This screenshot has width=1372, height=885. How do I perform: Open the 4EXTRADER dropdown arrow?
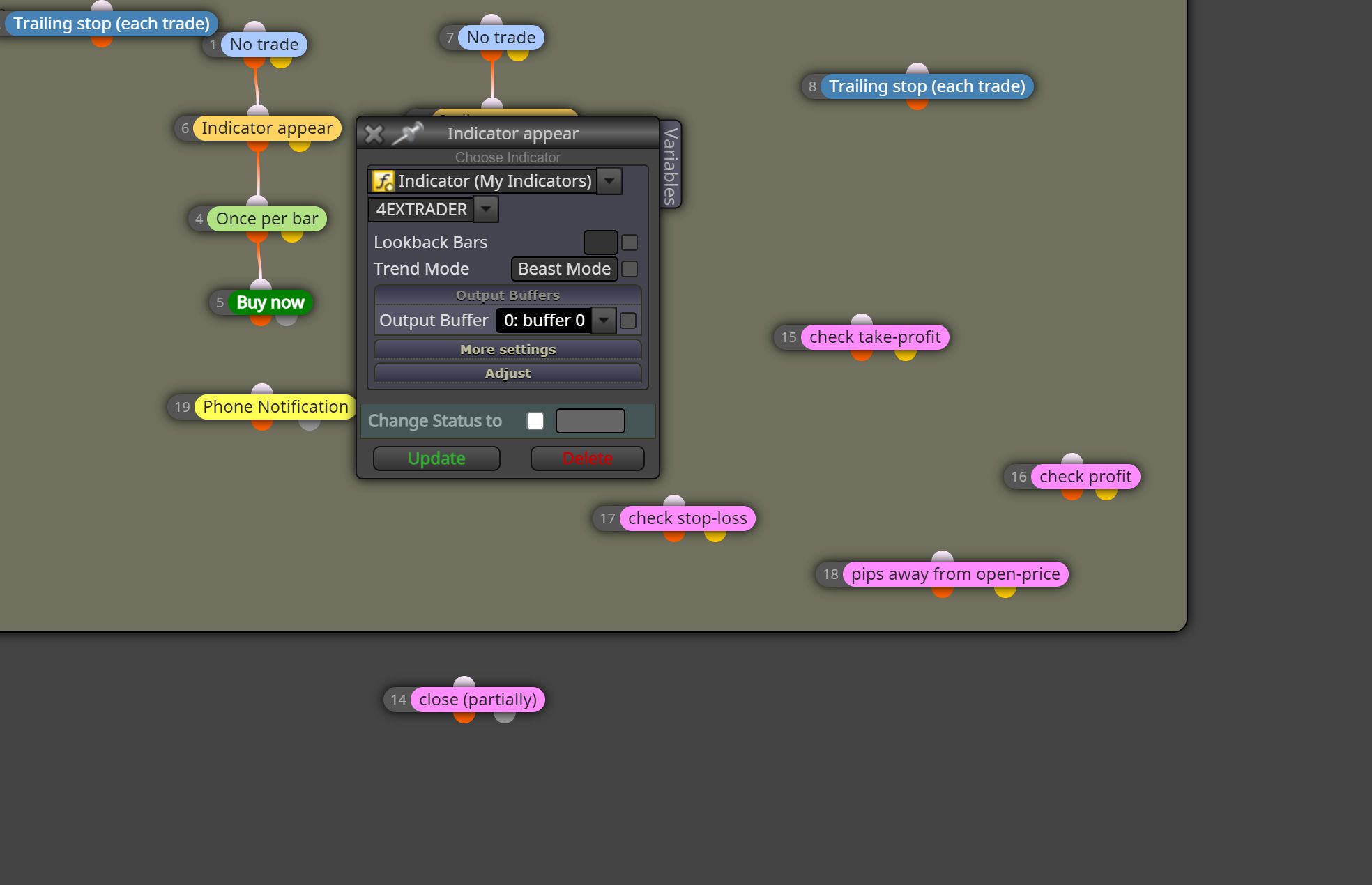coord(486,209)
